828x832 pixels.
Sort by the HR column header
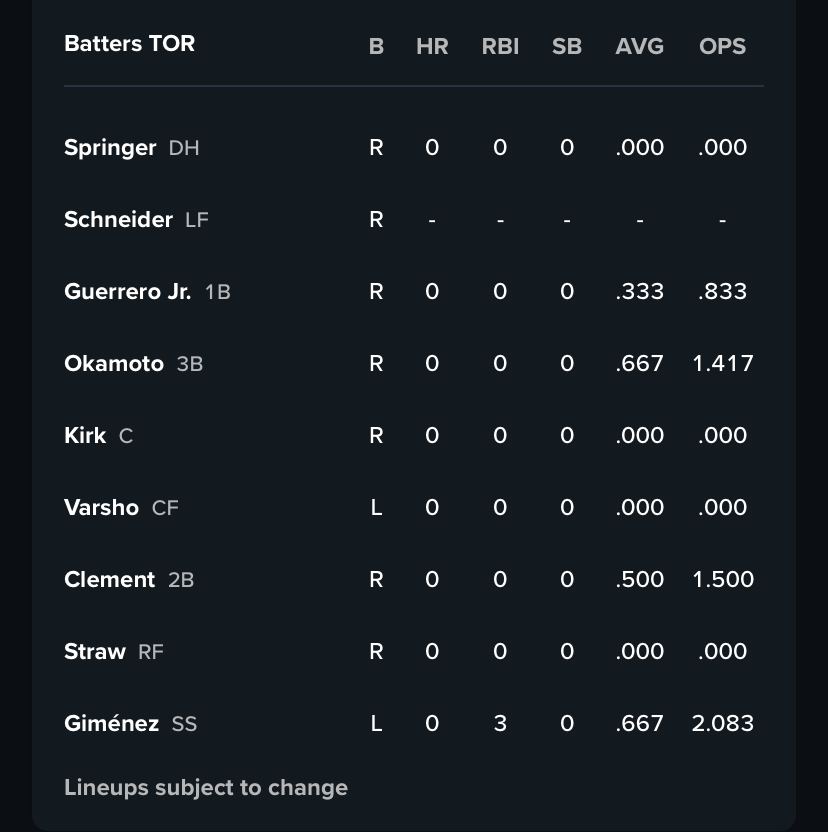(x=432, y=46)
